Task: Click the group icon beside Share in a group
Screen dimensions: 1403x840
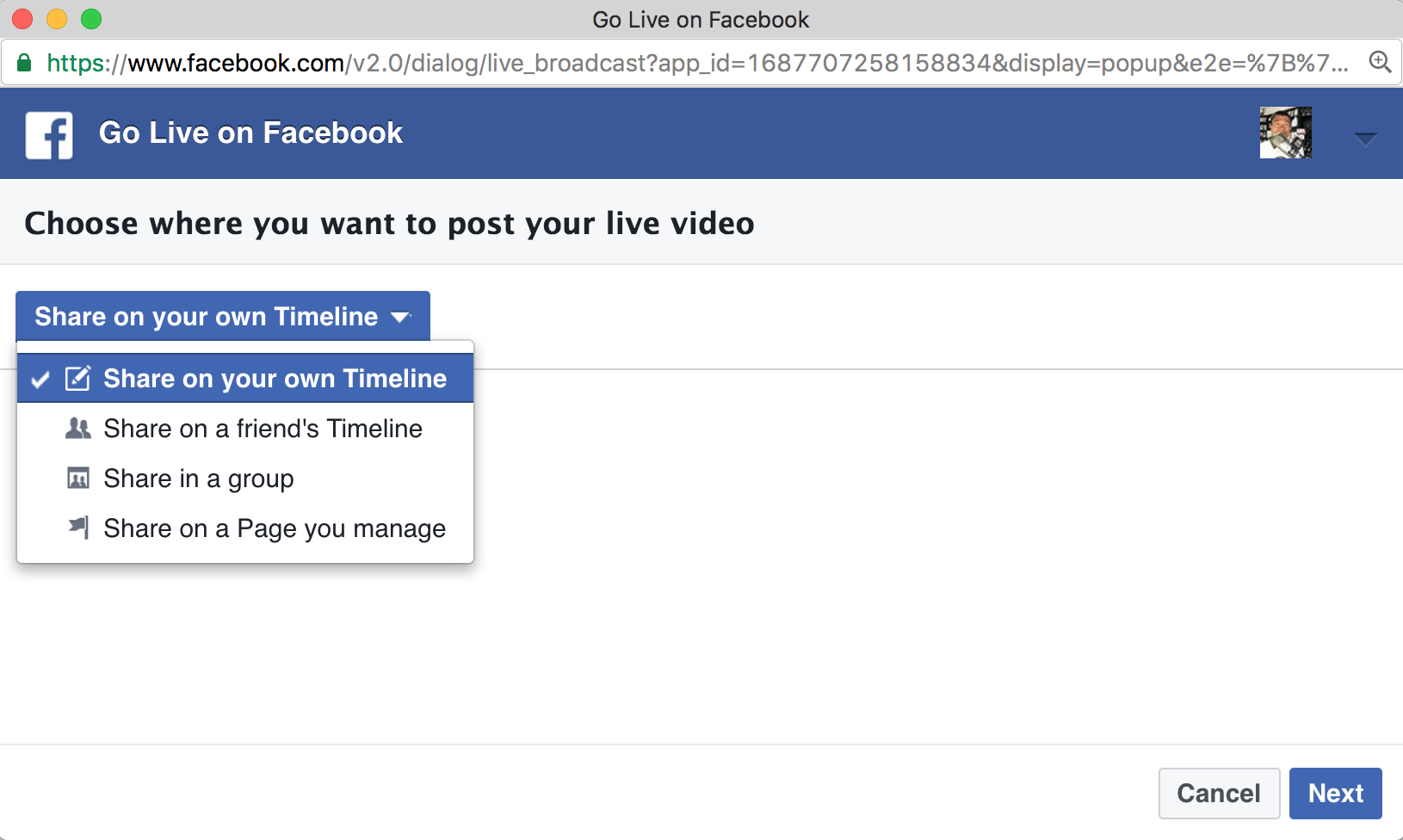Action: (77, 479)
